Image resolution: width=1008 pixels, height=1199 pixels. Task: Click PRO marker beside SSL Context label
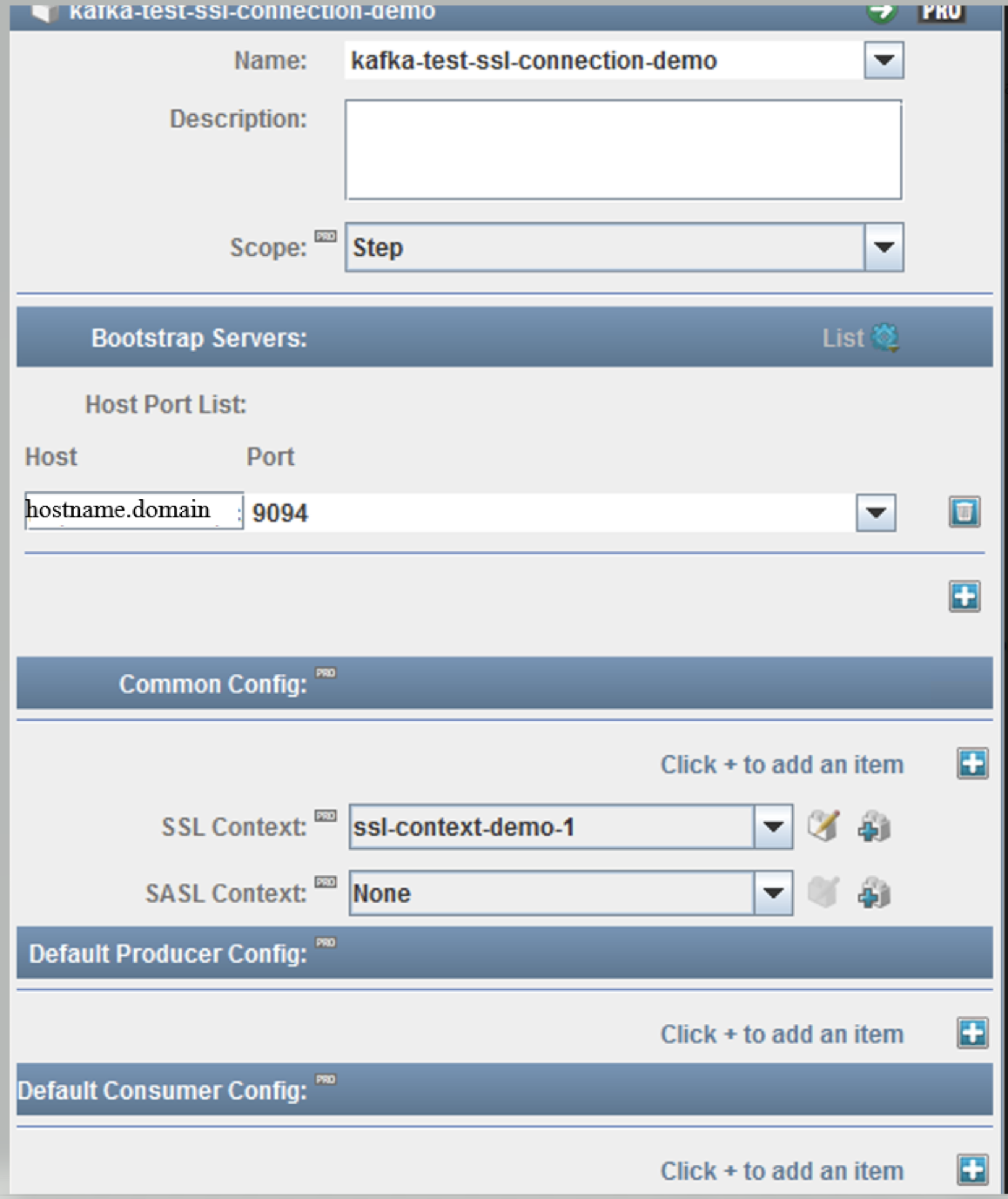click(x=326, y=816)
